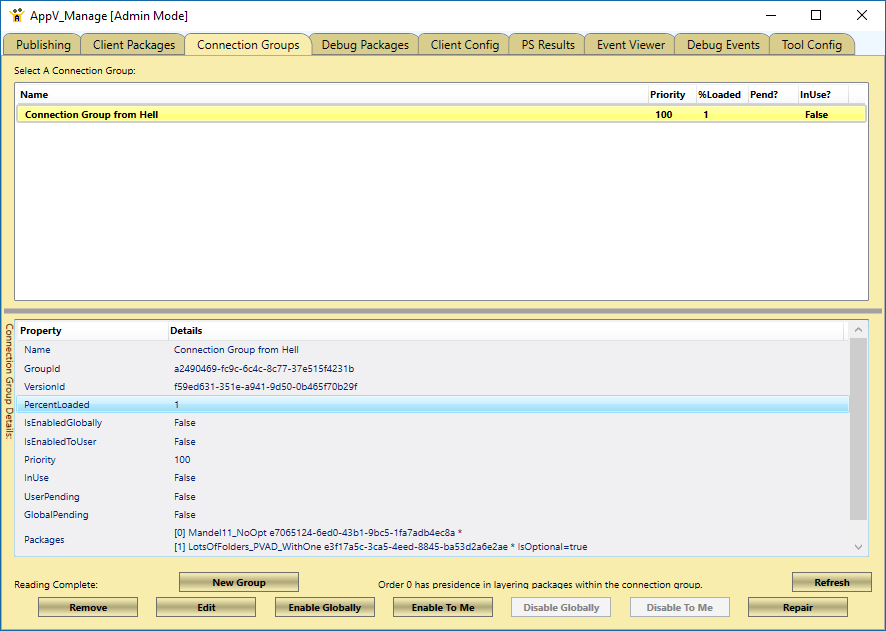Screen dimensions: 886x631
Task: Click the details scrollbar down arrow
Action: [858, 546]
